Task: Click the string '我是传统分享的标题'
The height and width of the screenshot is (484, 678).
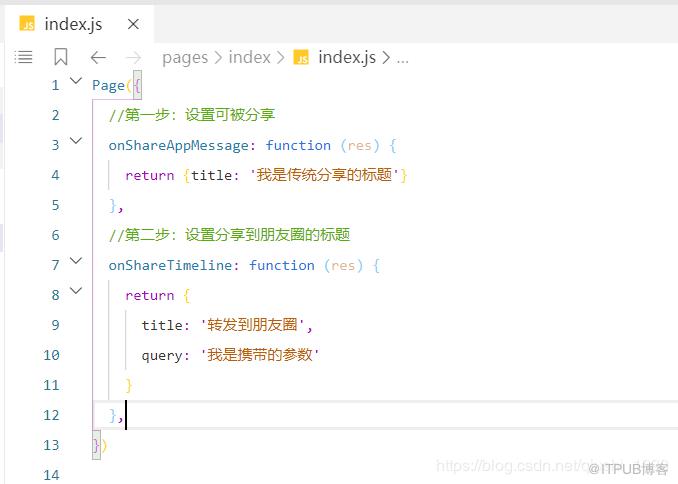Action: click(x=324, y=175)
